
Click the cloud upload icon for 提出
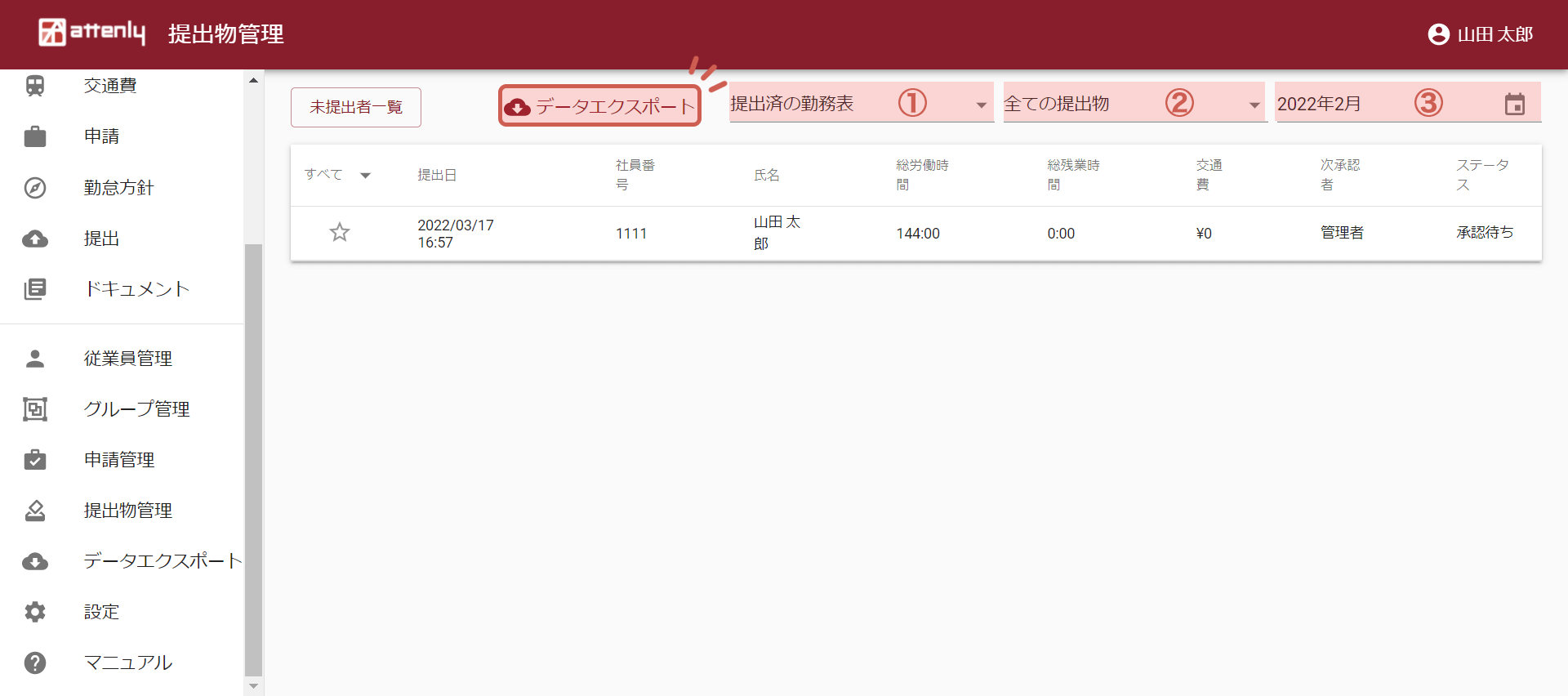[35, 239]
